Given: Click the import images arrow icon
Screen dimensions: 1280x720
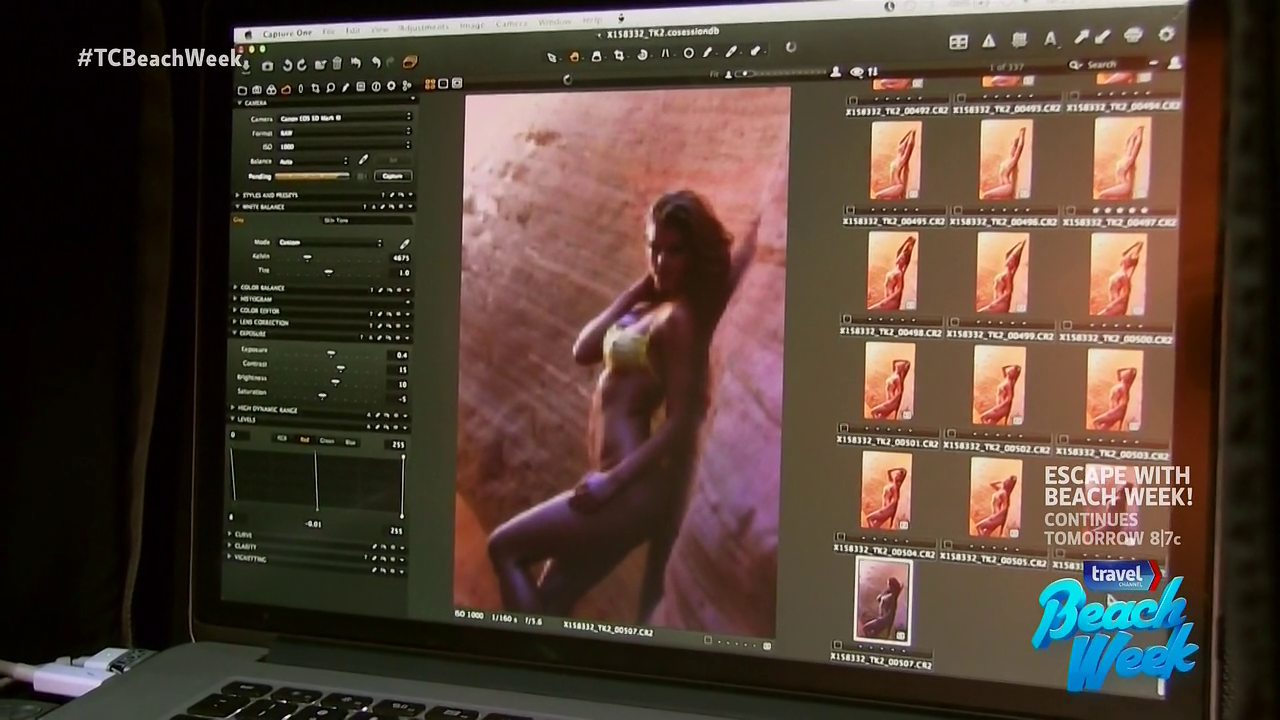Looking at the screenshot, I should point(245,65).
